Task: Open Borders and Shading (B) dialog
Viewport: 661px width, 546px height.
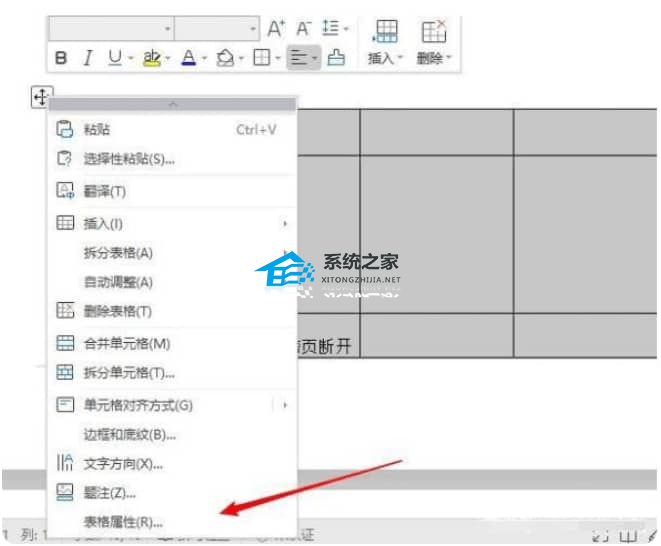Action: pos(173,435)
